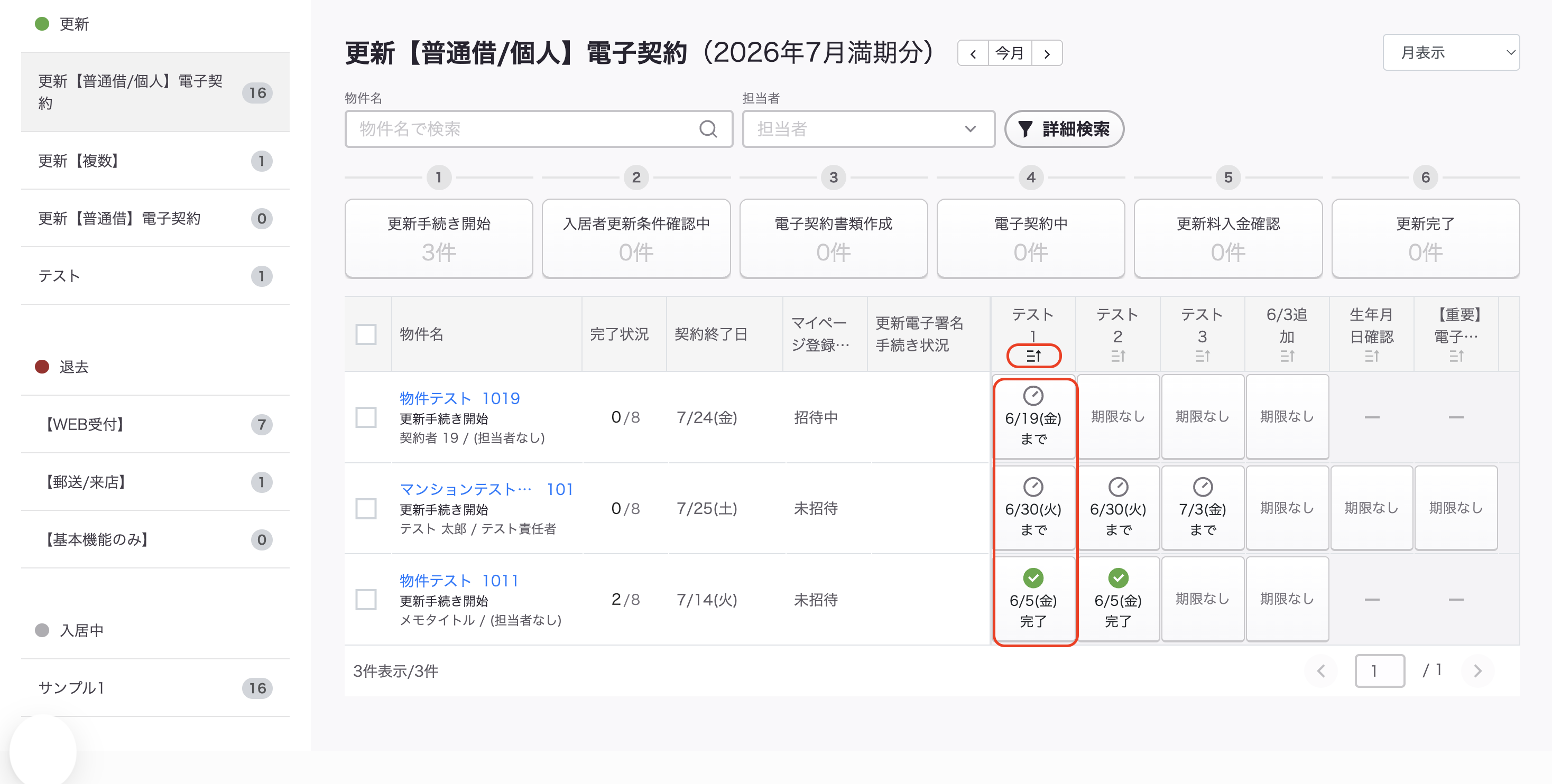Screen dimensions: 1552x784
Task: Go to the next page chevron
Action: (x=1477, y=671)
